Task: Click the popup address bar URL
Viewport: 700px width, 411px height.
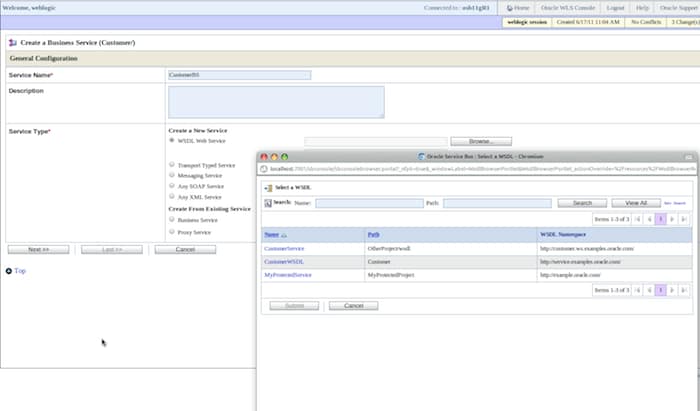Action: 482,169
